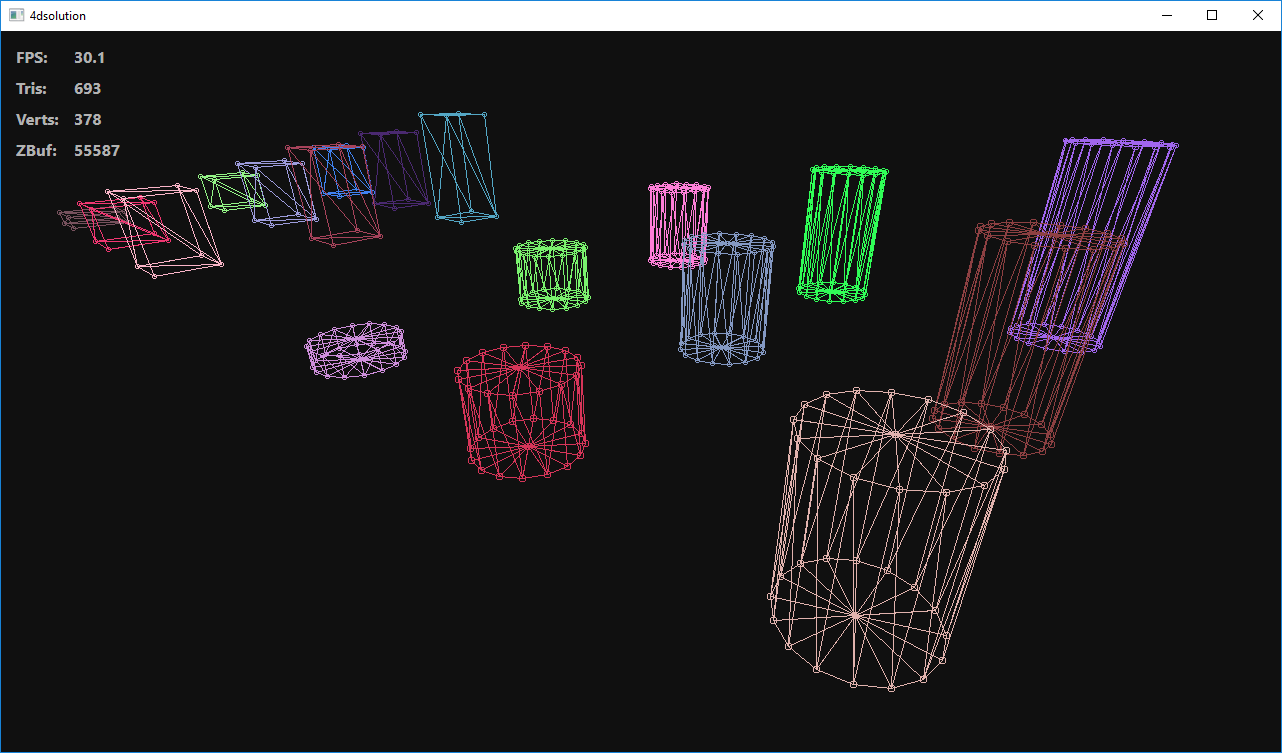
Task: Select the slate blue wireframe cylinder
Action: coord(727,299)
